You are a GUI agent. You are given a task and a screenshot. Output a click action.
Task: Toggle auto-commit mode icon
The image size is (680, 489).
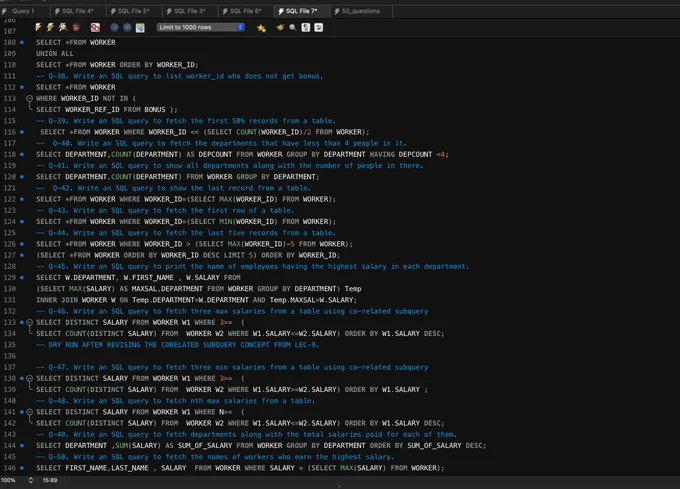pyautogui.click(x=140, y=27)
